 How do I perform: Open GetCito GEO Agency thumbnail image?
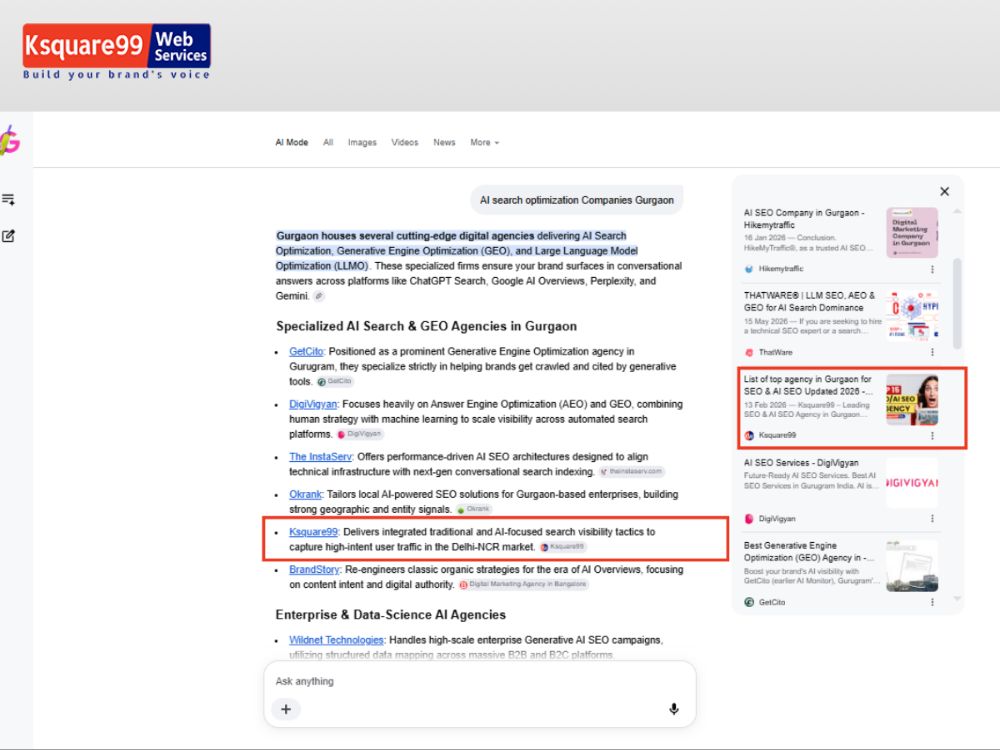coord(912,566)
